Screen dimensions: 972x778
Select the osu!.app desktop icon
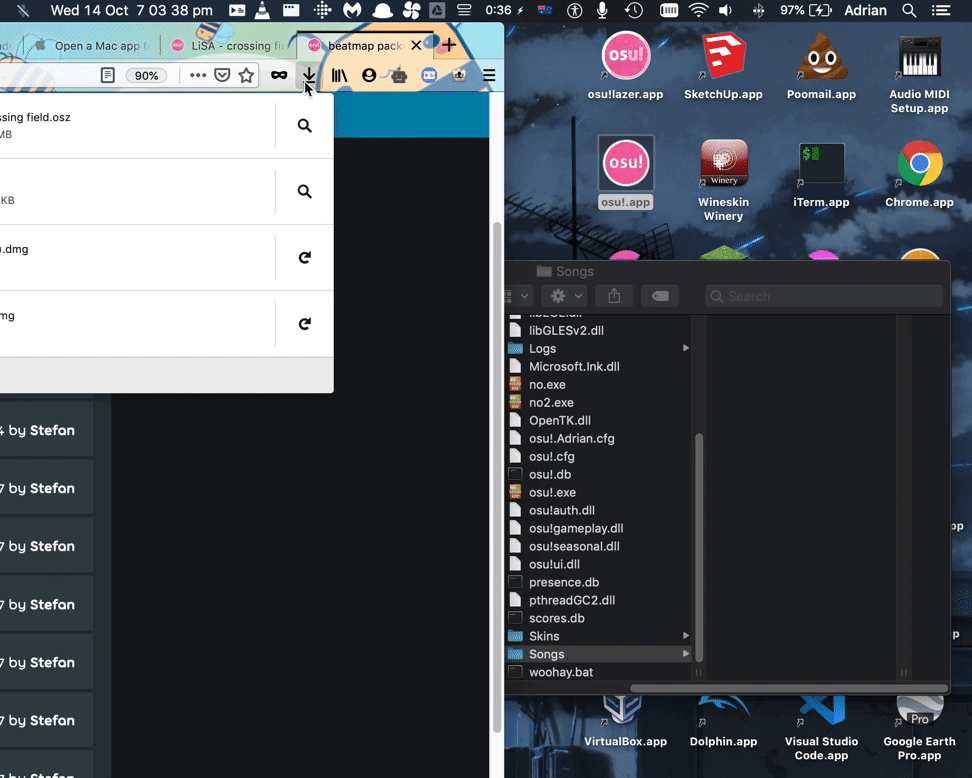[625, 174]
